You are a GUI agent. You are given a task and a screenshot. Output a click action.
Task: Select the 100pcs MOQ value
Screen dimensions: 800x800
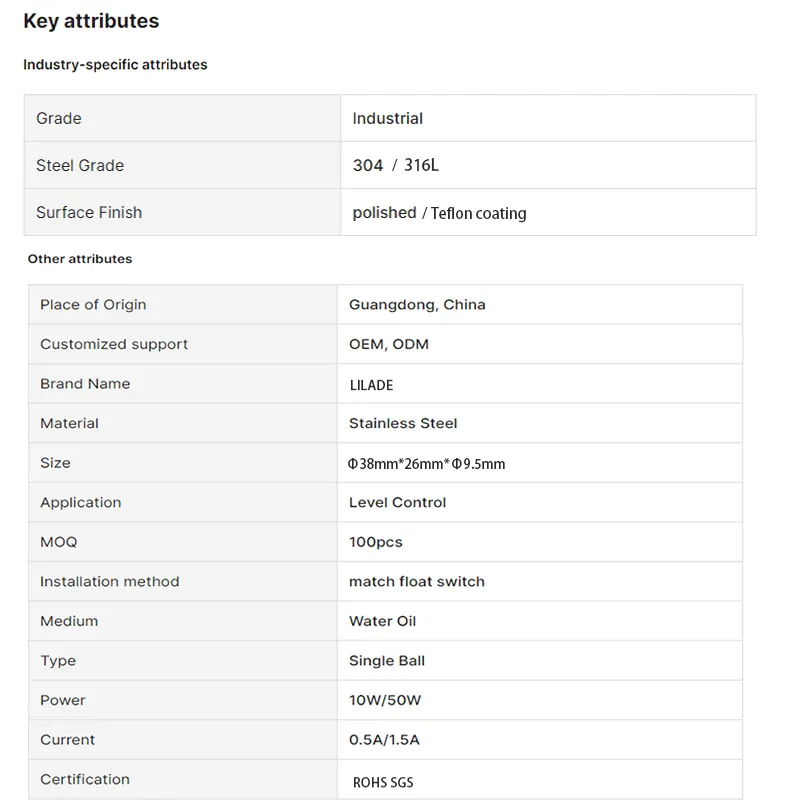(375, 542)
